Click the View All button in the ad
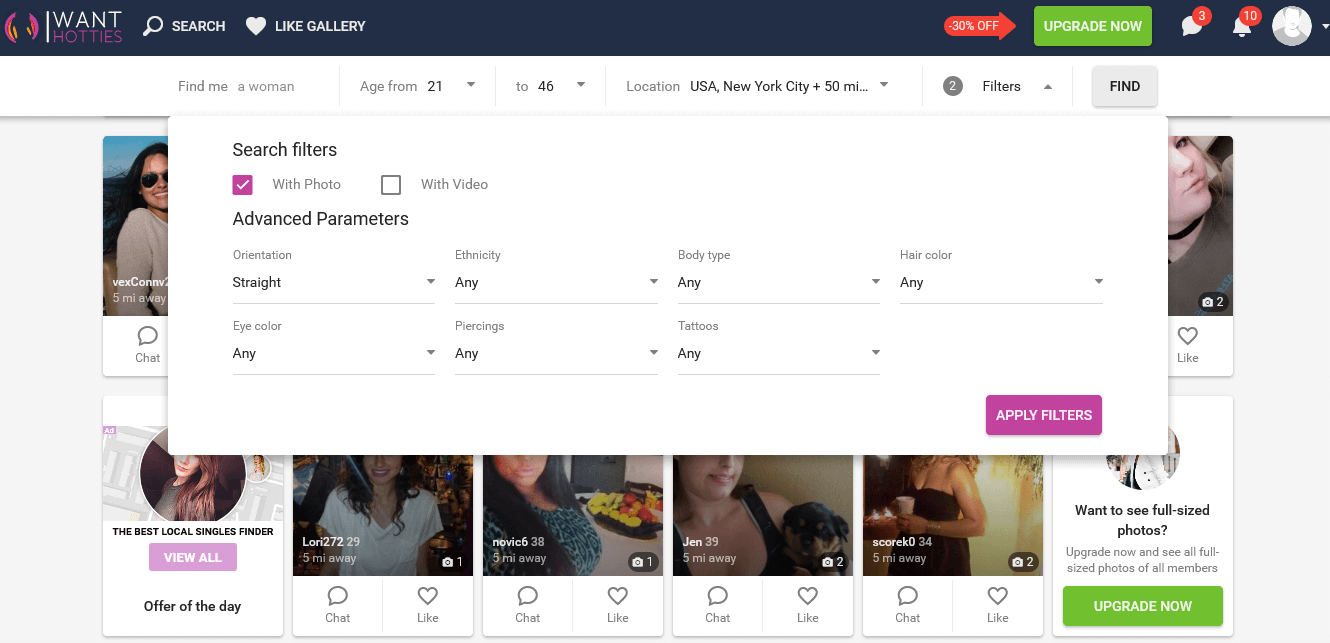 [x=193, y=557]
